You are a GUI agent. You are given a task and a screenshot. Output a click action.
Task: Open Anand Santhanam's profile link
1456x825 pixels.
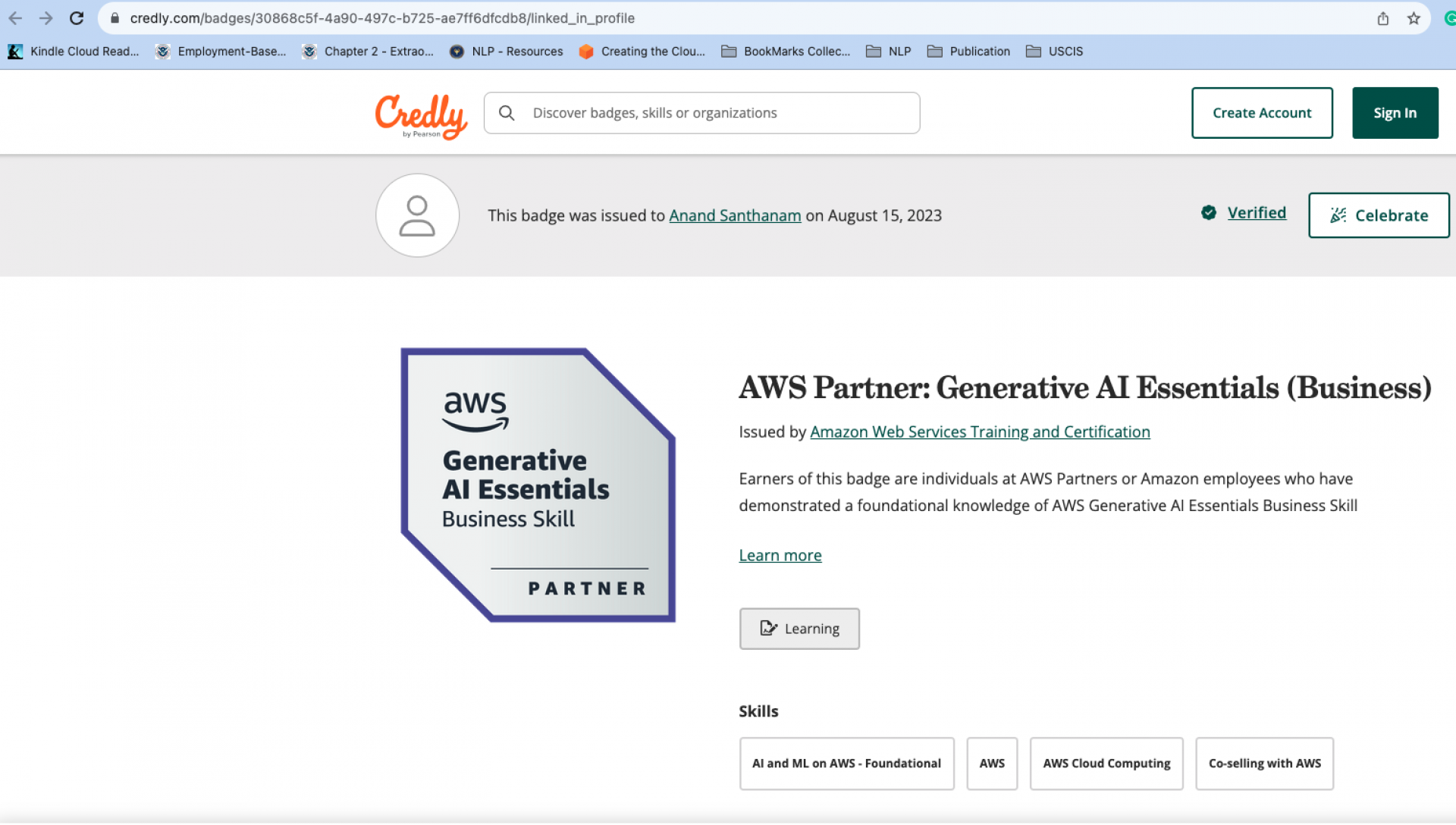point(735,215)
